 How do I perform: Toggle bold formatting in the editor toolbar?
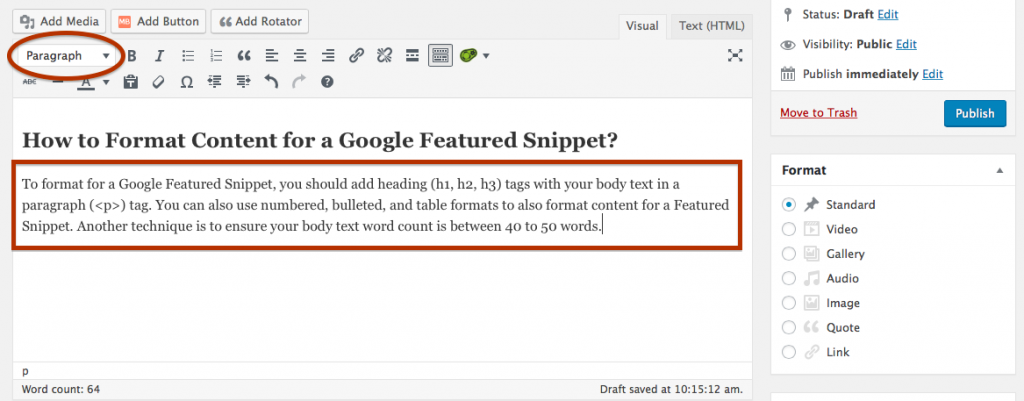click(x=132, y=56)
